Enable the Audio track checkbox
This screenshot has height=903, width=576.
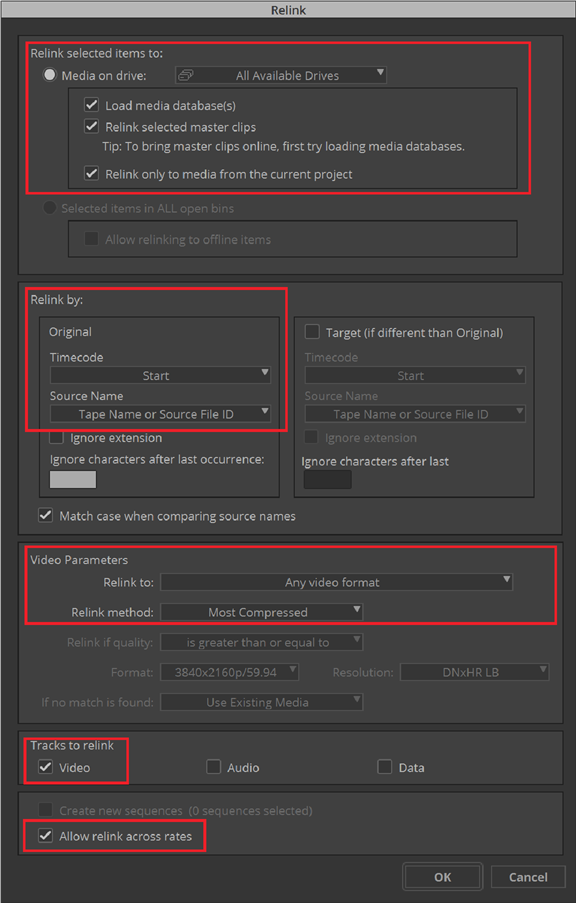(x=214, y=767)
